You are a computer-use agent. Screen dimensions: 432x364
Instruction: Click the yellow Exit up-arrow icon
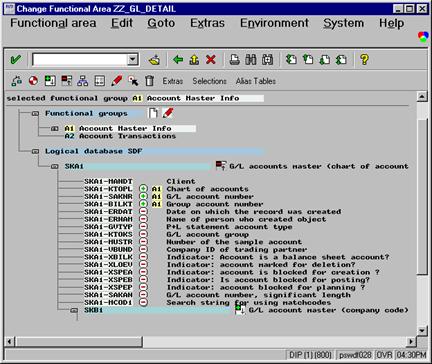tap(194, 60)
